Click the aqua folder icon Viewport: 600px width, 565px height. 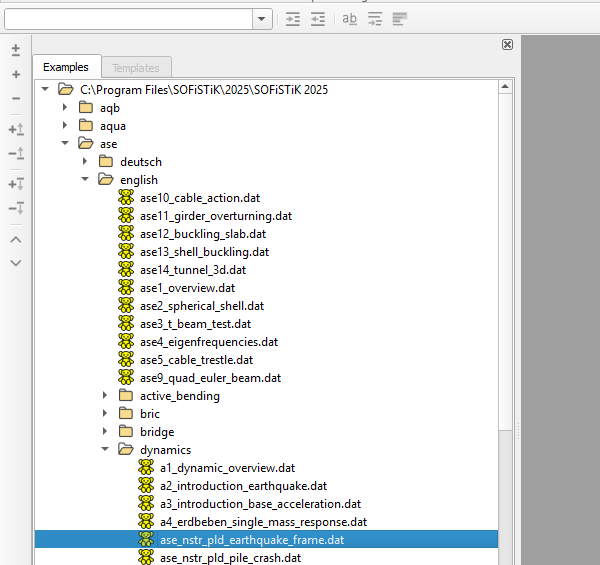(x=86, y=125)
